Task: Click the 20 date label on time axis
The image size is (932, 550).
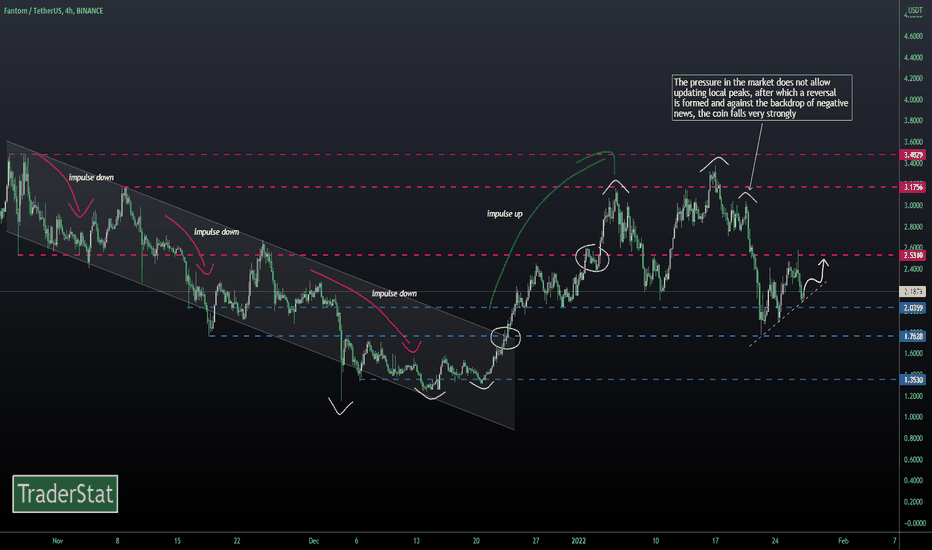Action: (476, 541)
